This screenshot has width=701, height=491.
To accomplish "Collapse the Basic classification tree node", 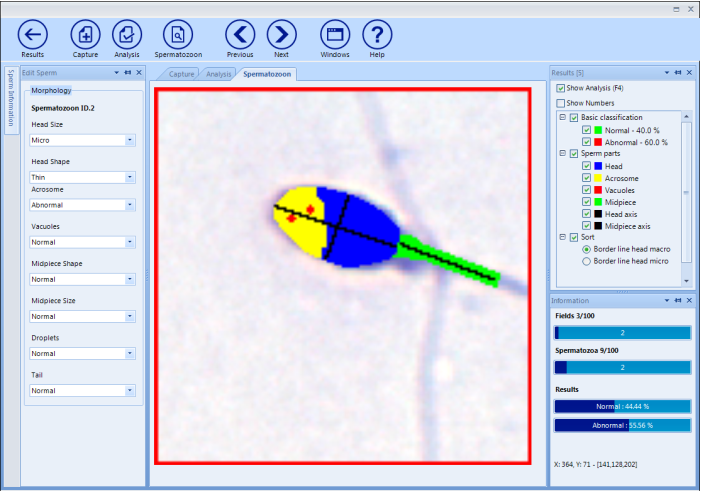I will coord(562,117).
